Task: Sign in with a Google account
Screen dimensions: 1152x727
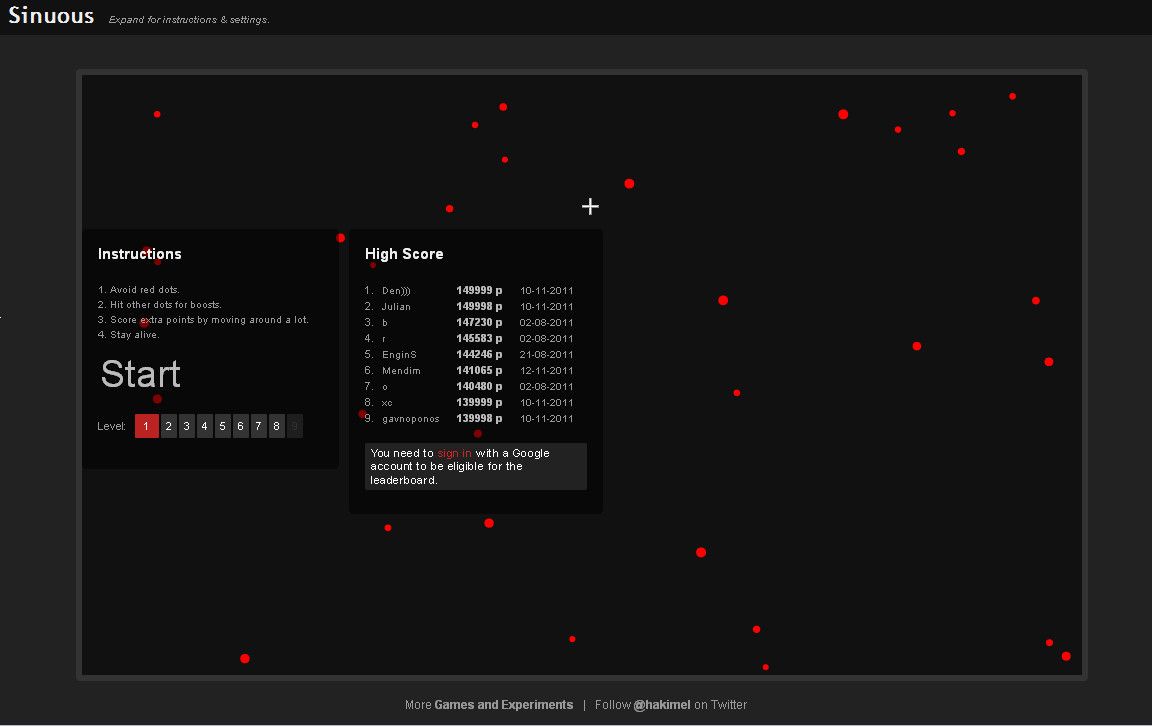Action: coord(453,452)
